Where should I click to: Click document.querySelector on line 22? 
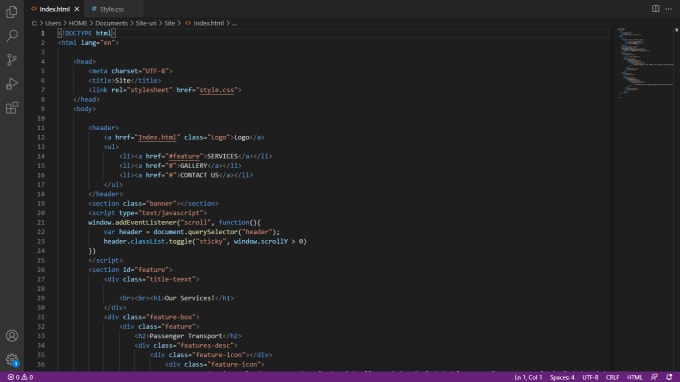(x=195, y=232)
